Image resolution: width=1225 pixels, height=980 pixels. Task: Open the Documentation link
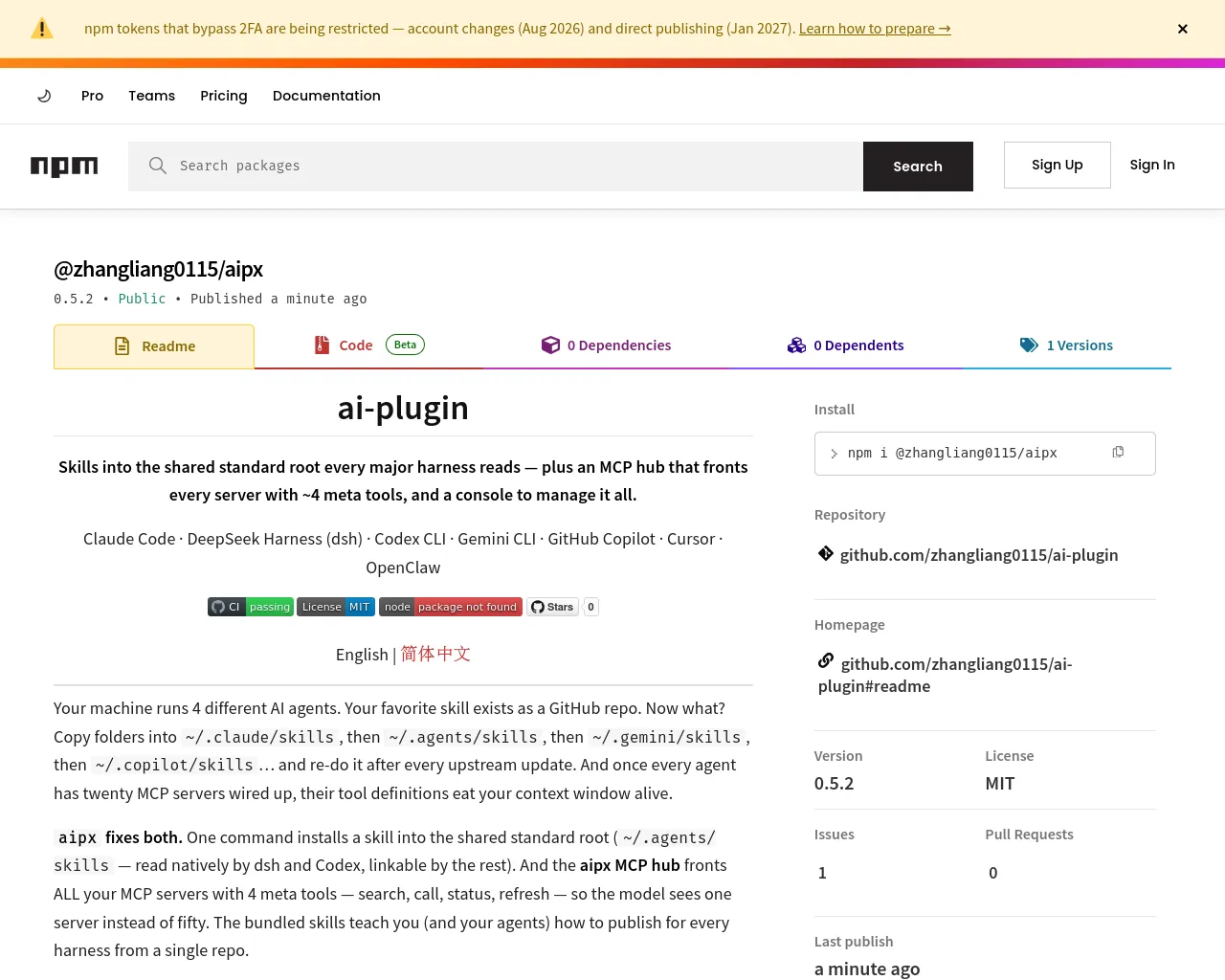(326, 96)
